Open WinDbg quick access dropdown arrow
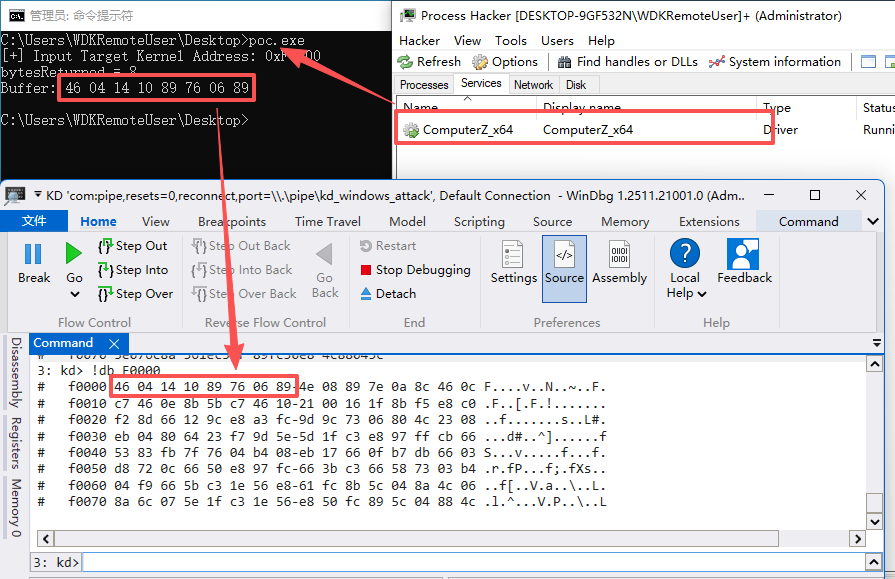 coord(38,195)
